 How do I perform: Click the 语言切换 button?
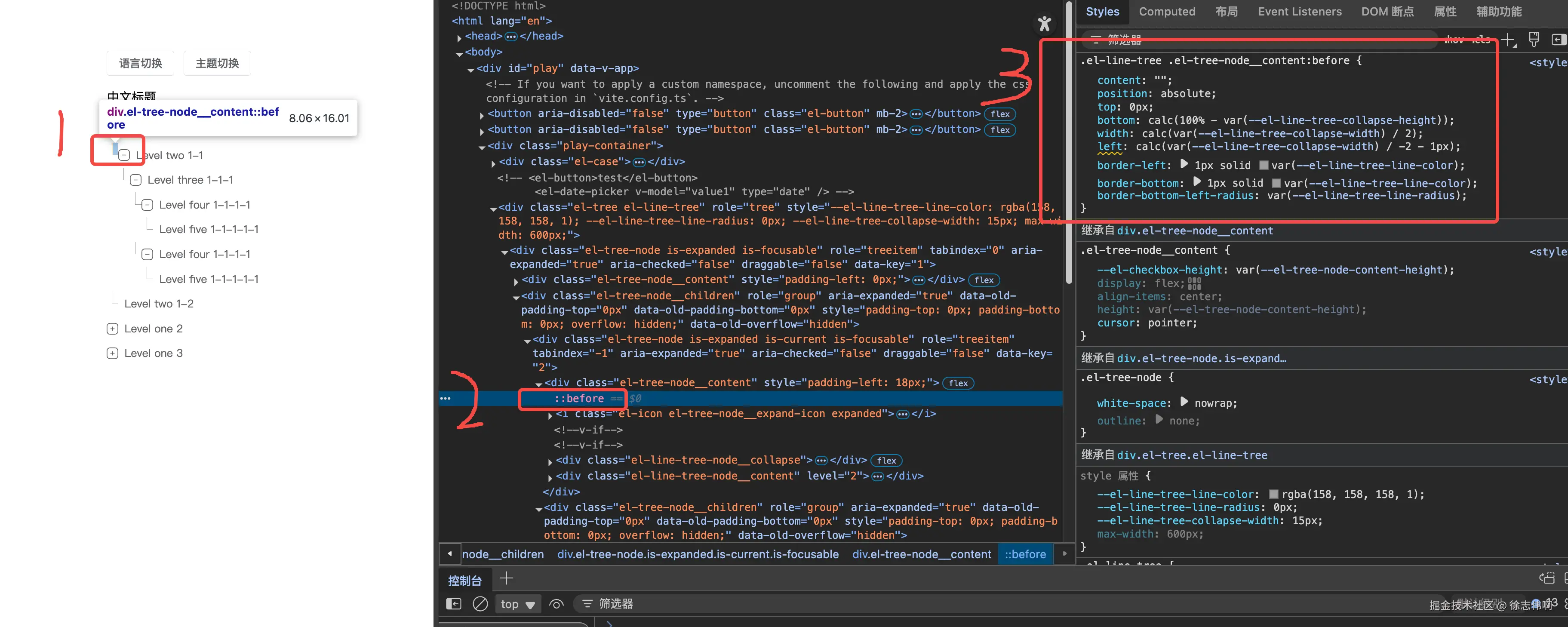140,63
